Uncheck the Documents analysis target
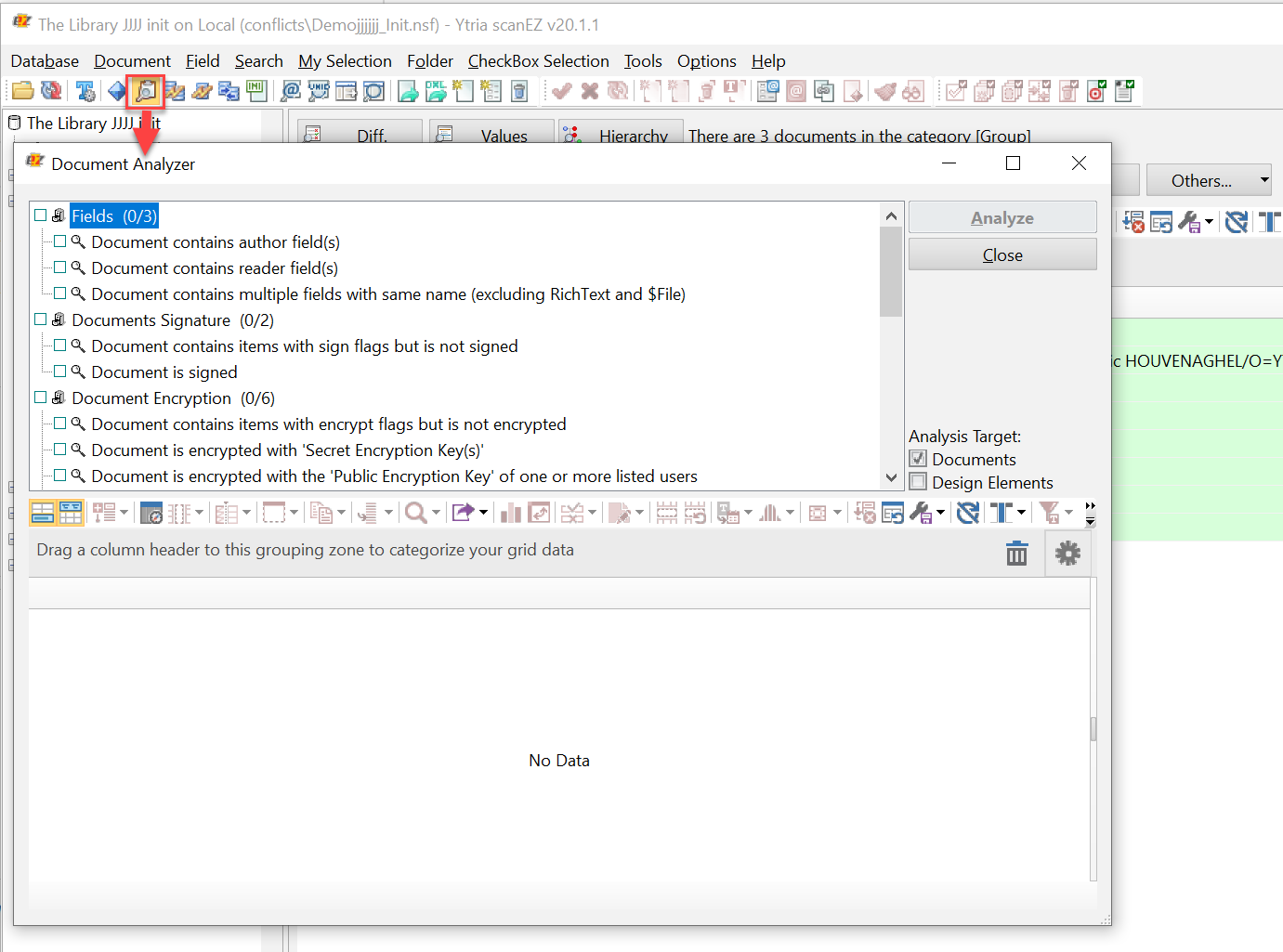 point(919,459)
